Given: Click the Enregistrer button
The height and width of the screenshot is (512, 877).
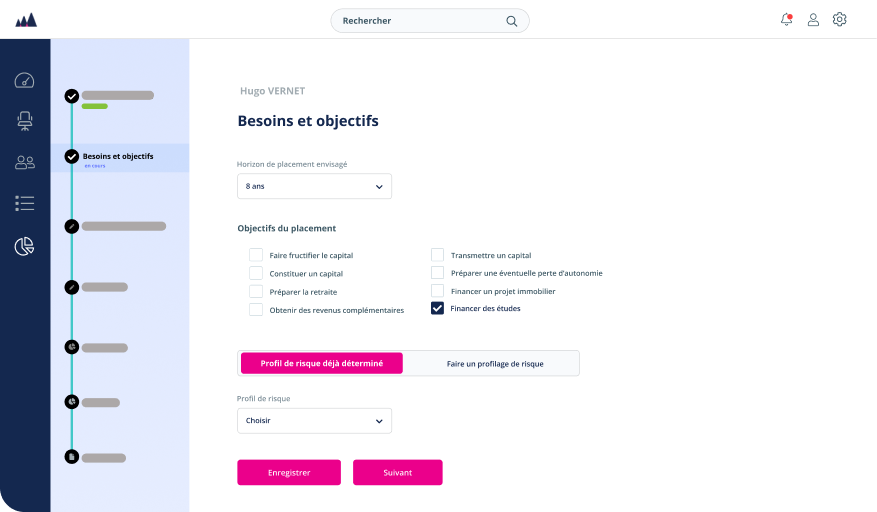Looking at the screenshot, I should tap(289, 472).
